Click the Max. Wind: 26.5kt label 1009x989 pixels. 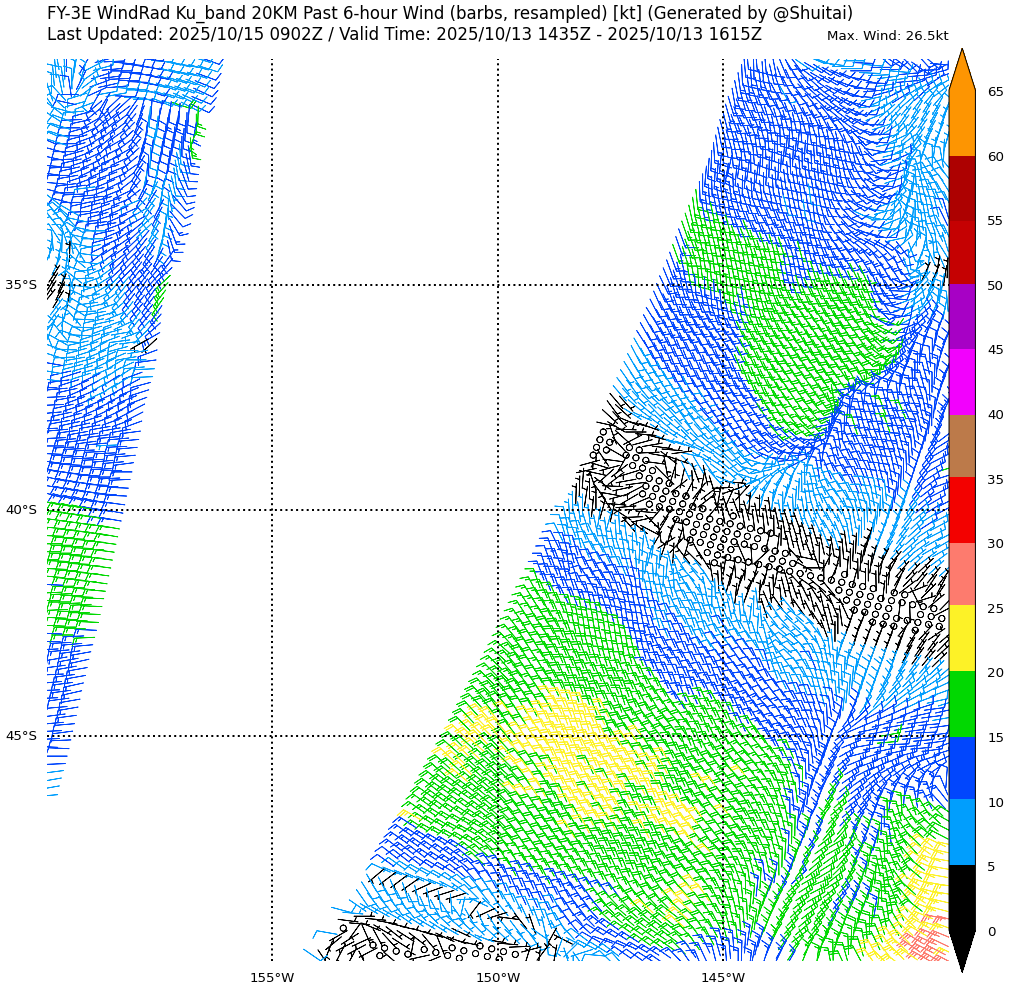point(887,36)
